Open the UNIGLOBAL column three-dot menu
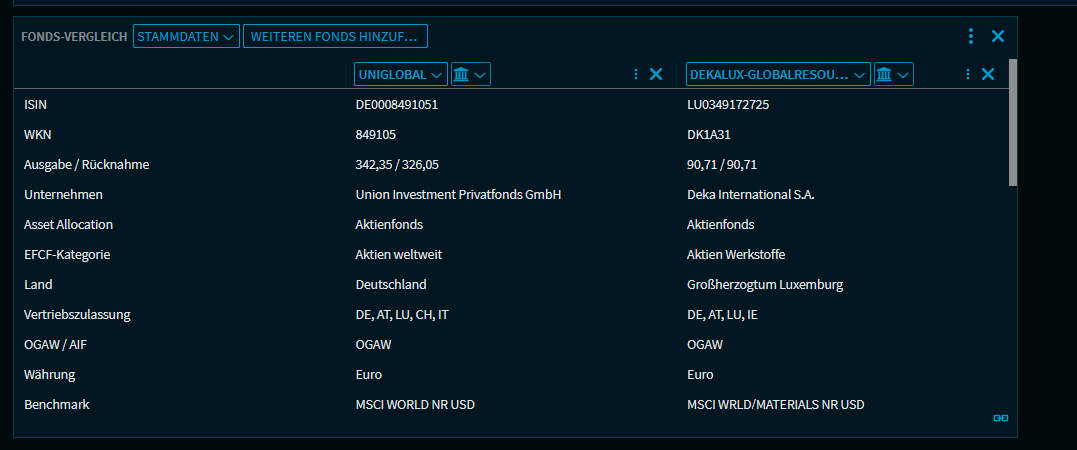The image size is (1077, 450). click(636, 74)
